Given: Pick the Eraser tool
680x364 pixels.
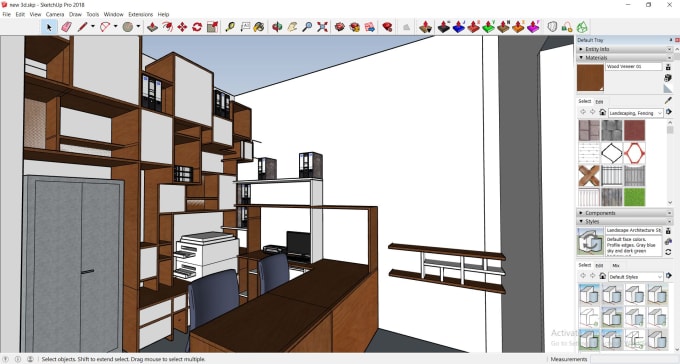Looking at the screenshot, I should (x=66, y=27).
